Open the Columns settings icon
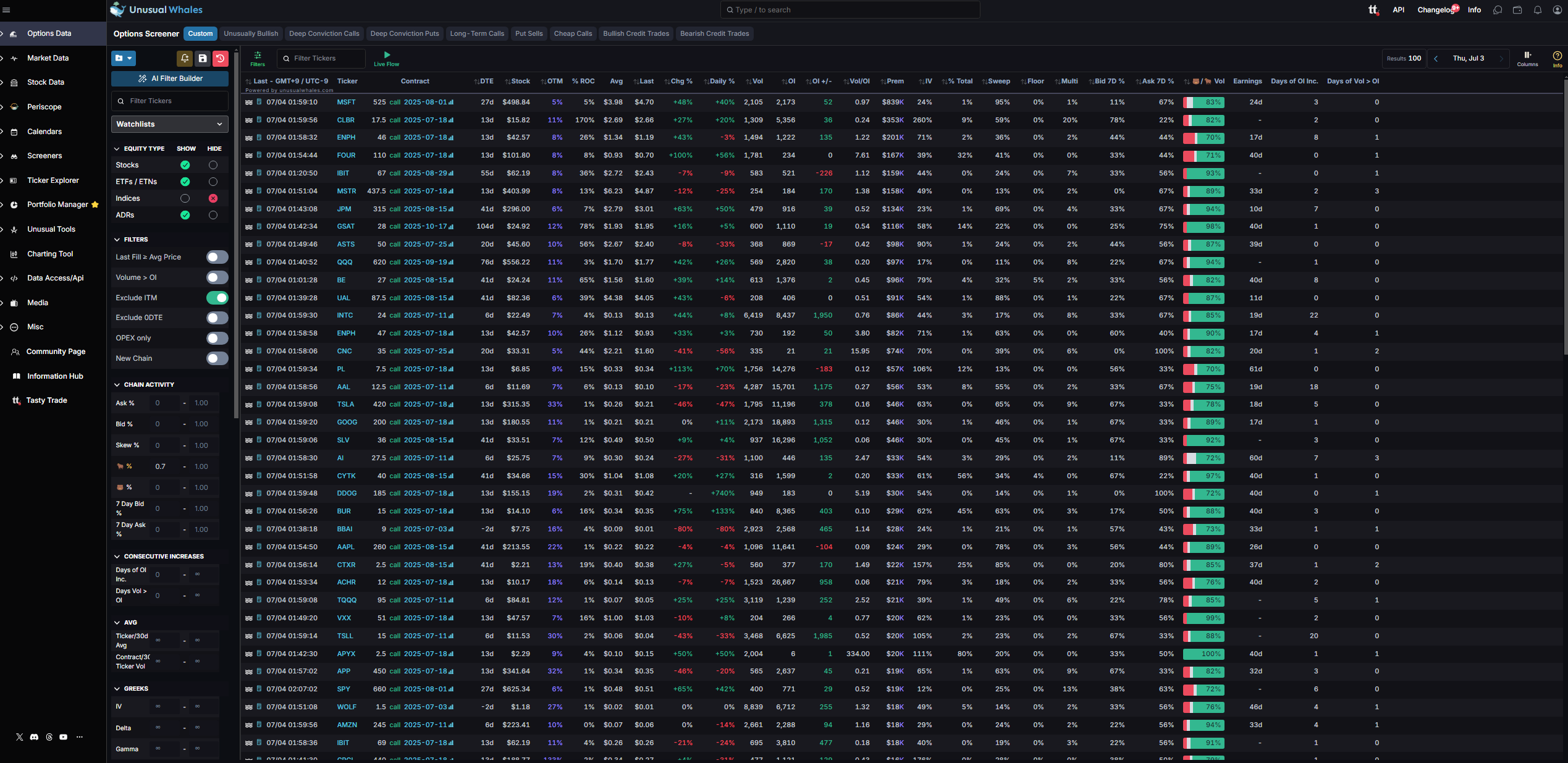This screenshot has width=1568, height=763. click(1527, 56)
